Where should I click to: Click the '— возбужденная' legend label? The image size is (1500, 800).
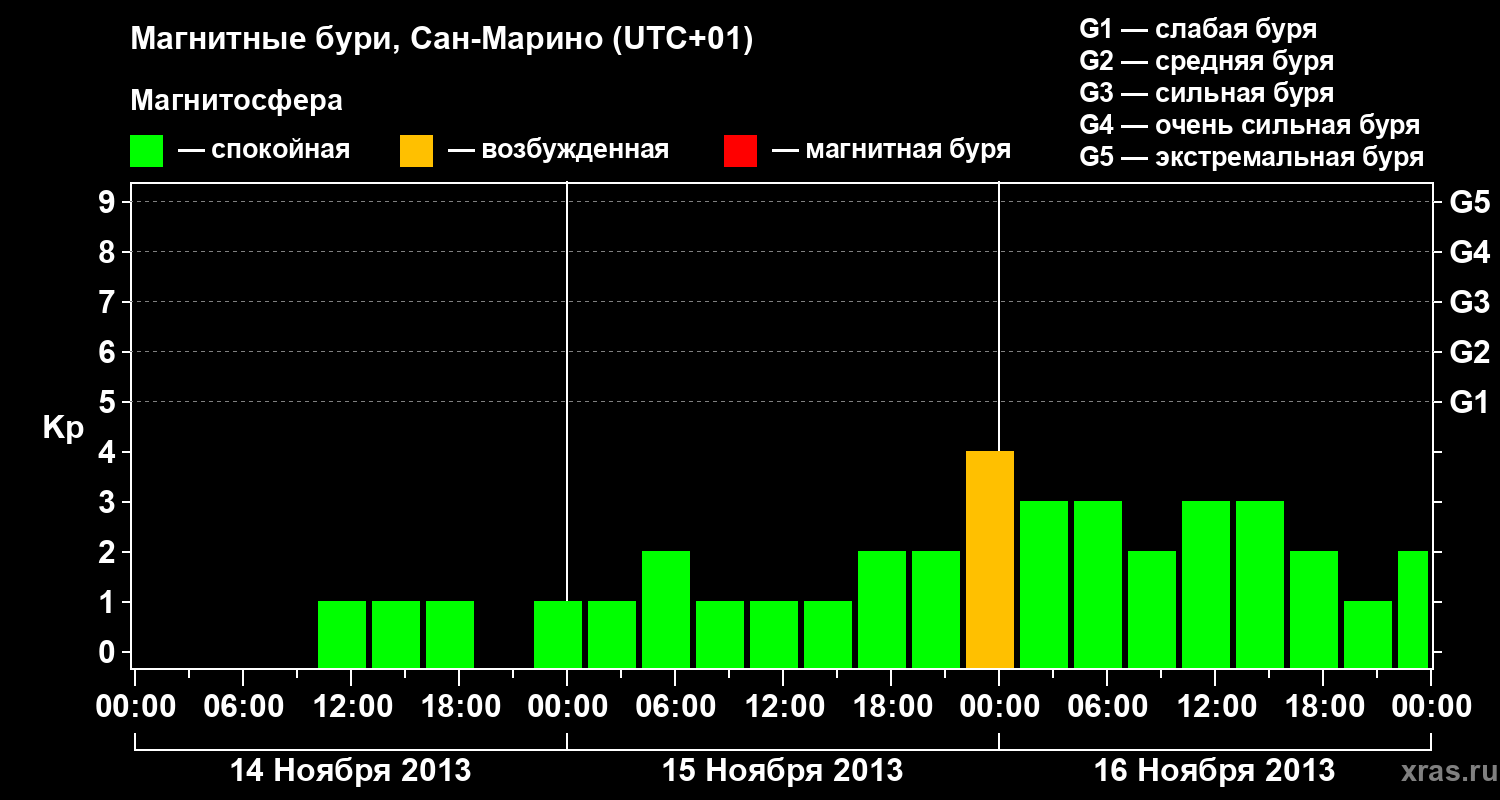[x=558, y=150]
